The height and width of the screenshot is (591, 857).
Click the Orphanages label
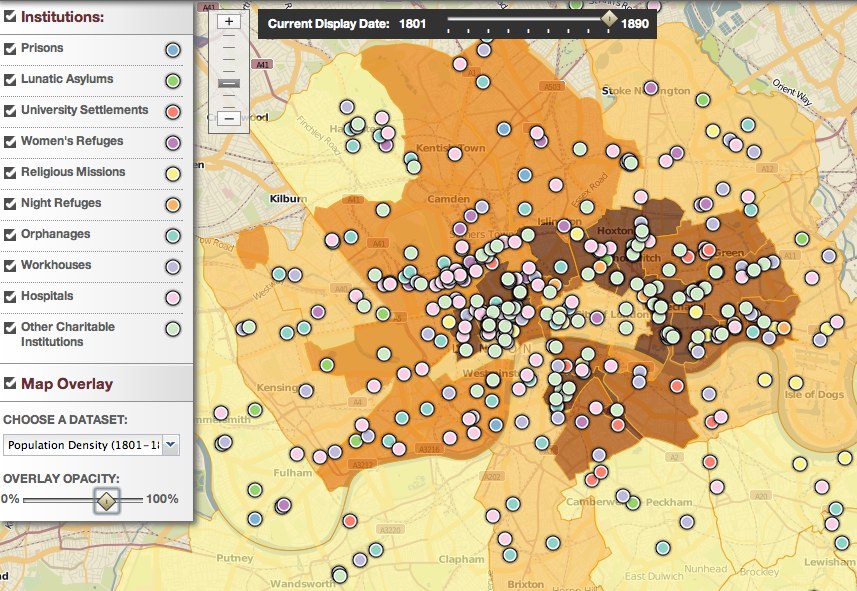[x=56, y=234]
